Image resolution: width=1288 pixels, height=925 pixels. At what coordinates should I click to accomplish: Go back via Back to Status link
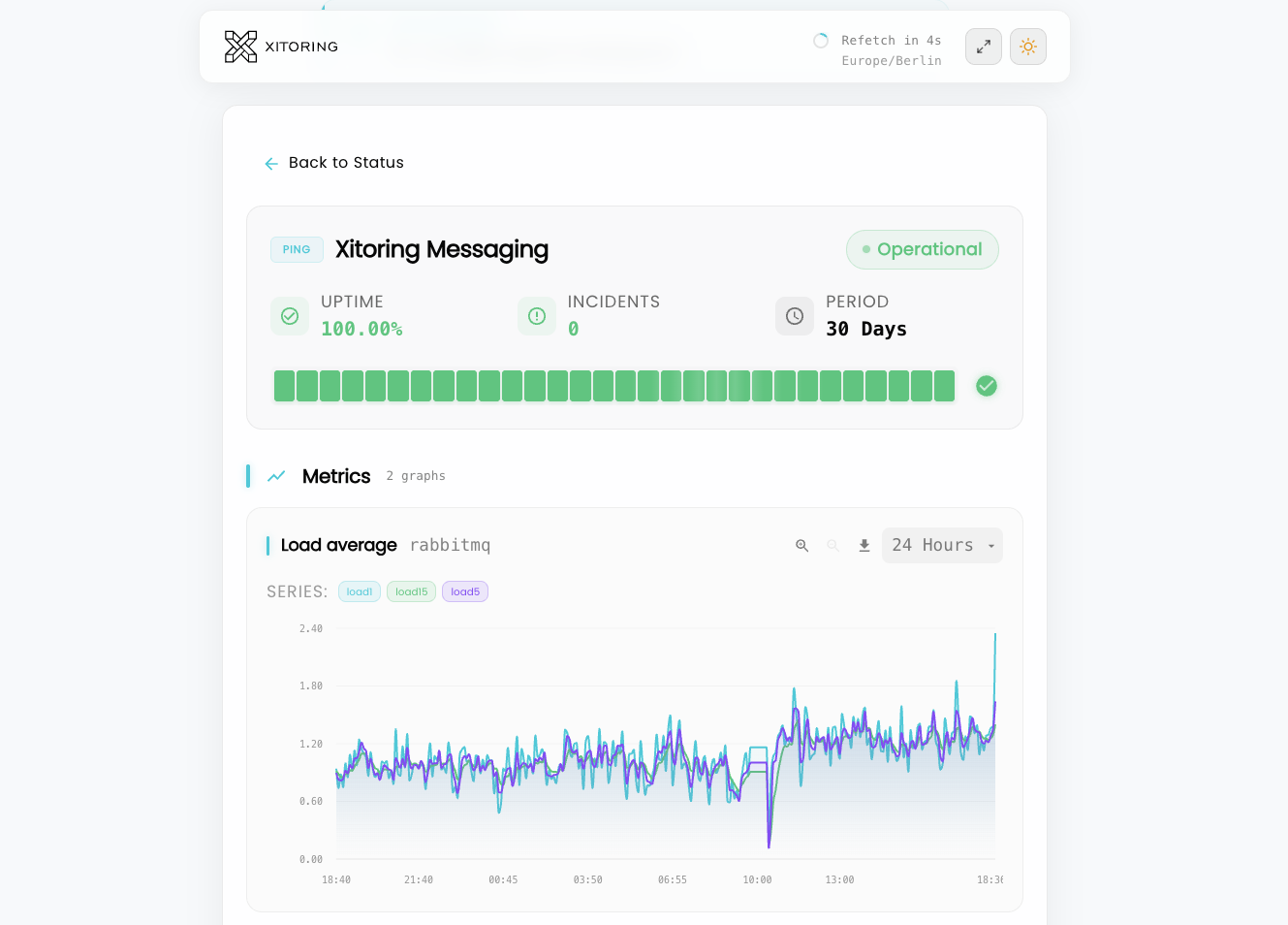pos(346,163)
